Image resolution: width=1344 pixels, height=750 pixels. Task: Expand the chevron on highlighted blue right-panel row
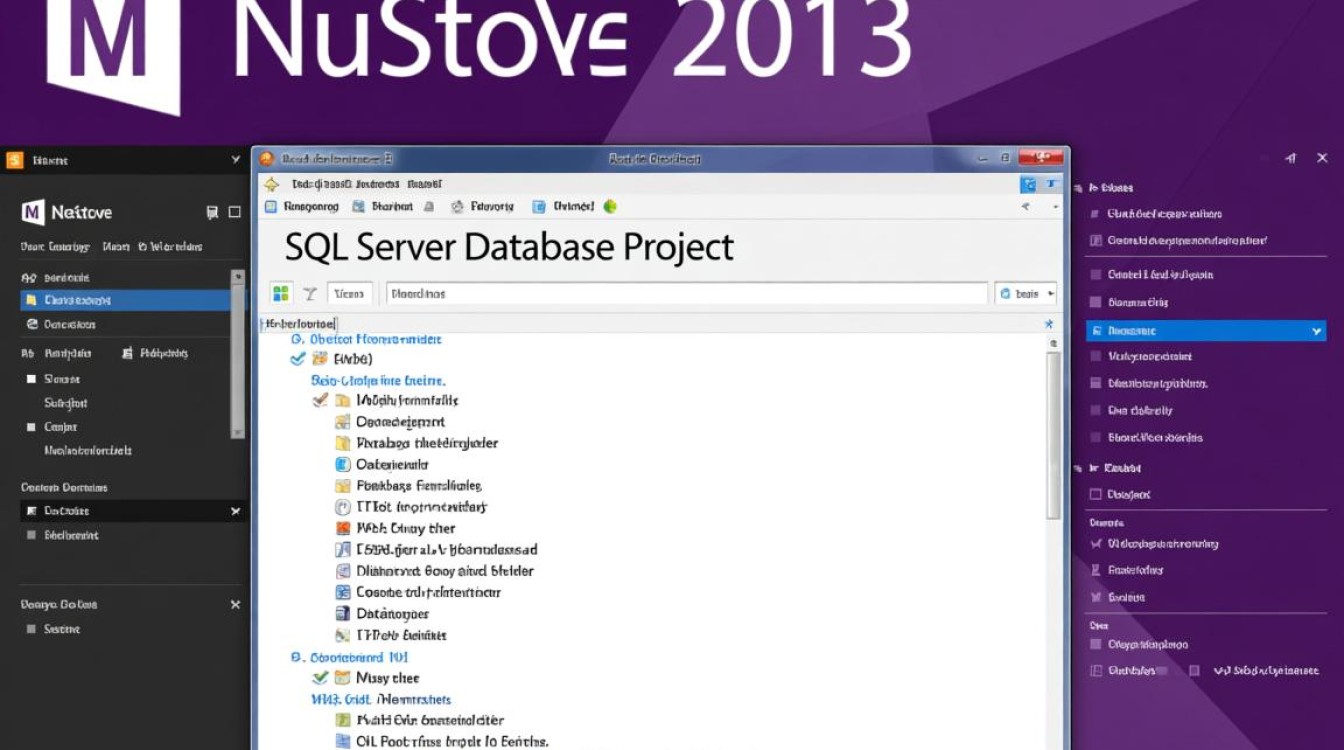click(x=1316, y=330)
